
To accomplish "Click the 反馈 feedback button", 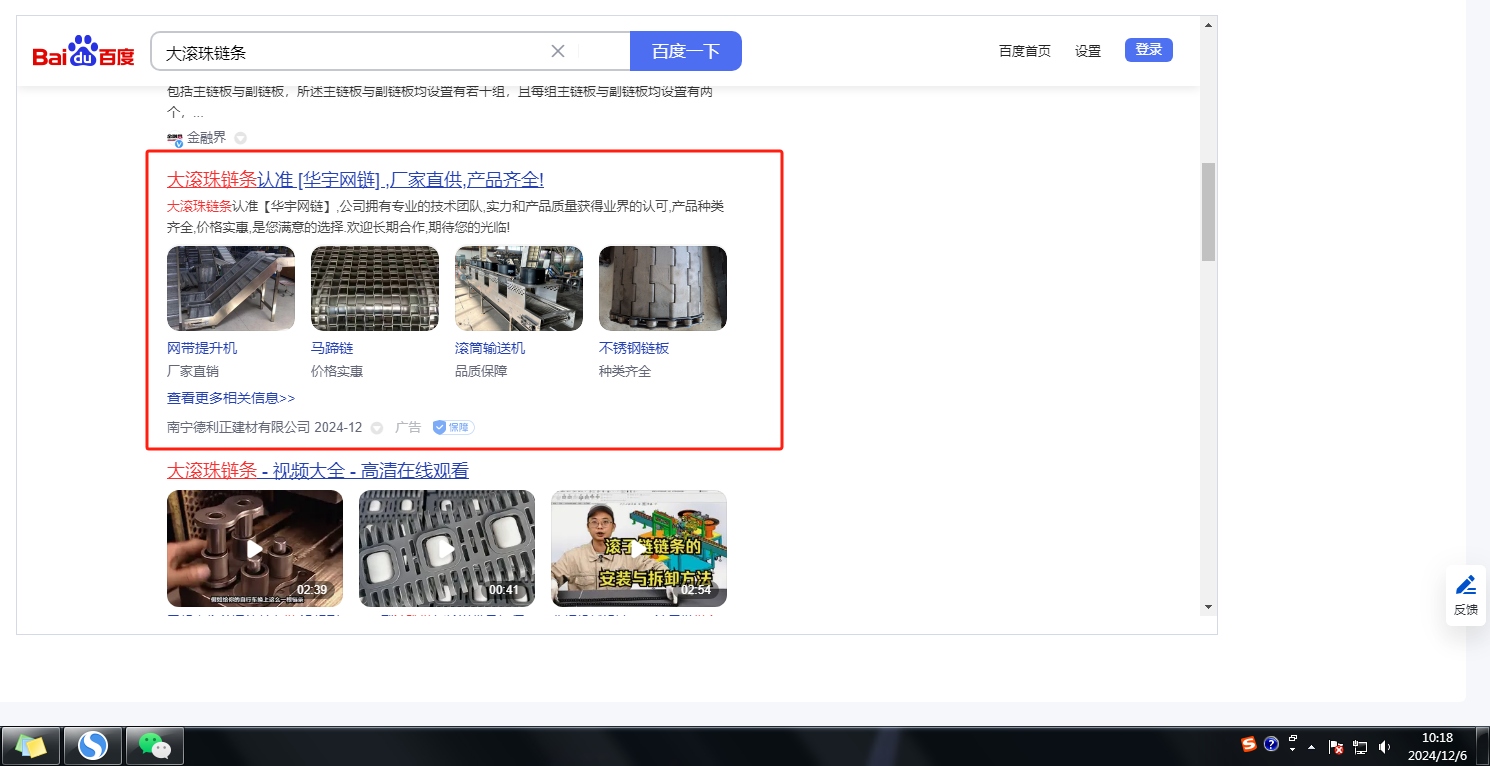I will (1466, 596).
